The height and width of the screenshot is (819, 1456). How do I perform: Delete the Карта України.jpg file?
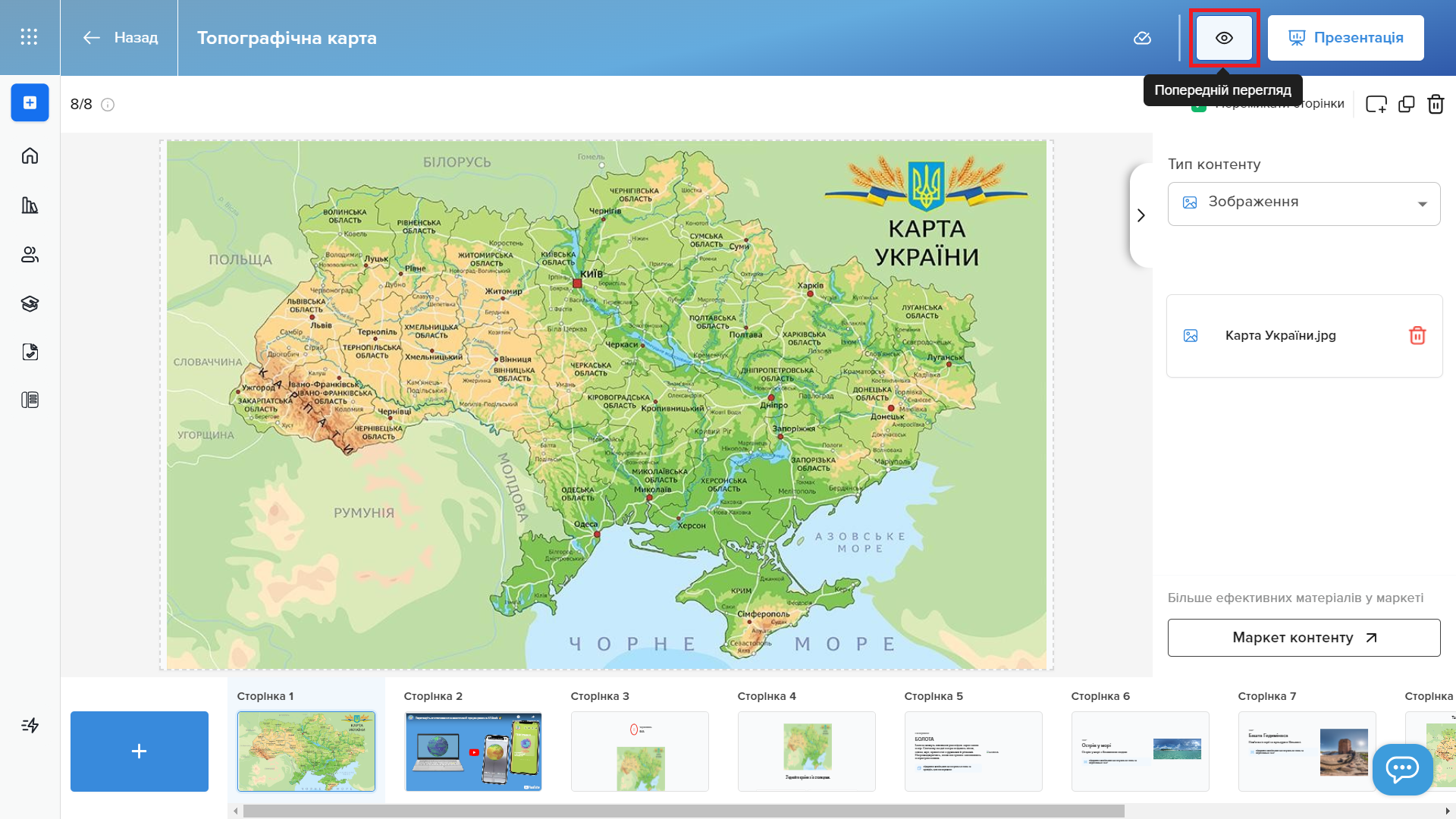1417,335
